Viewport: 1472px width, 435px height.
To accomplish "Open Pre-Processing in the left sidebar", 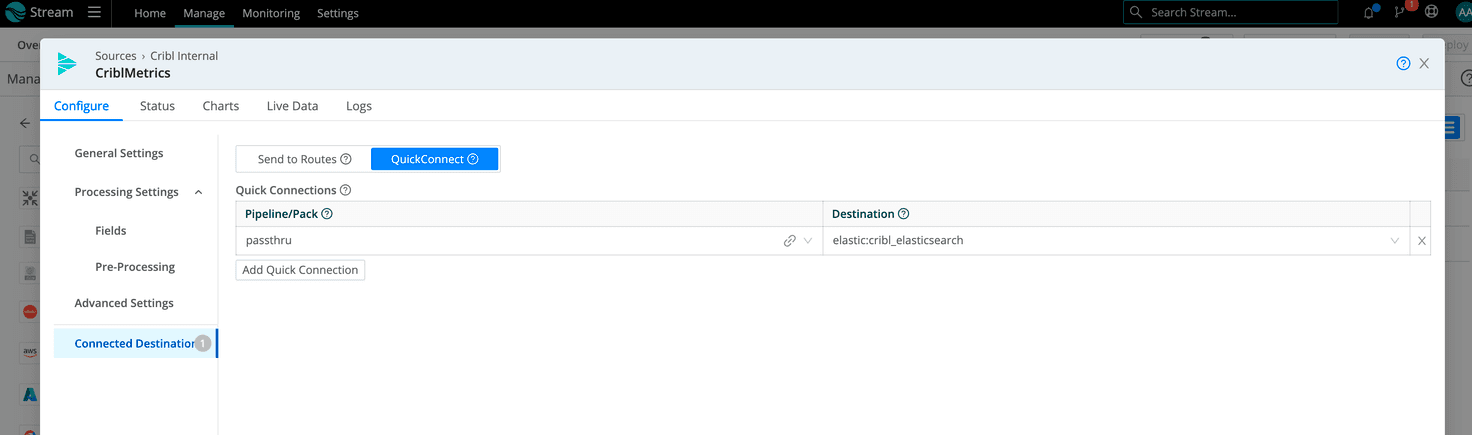I will tap(135, 267).
